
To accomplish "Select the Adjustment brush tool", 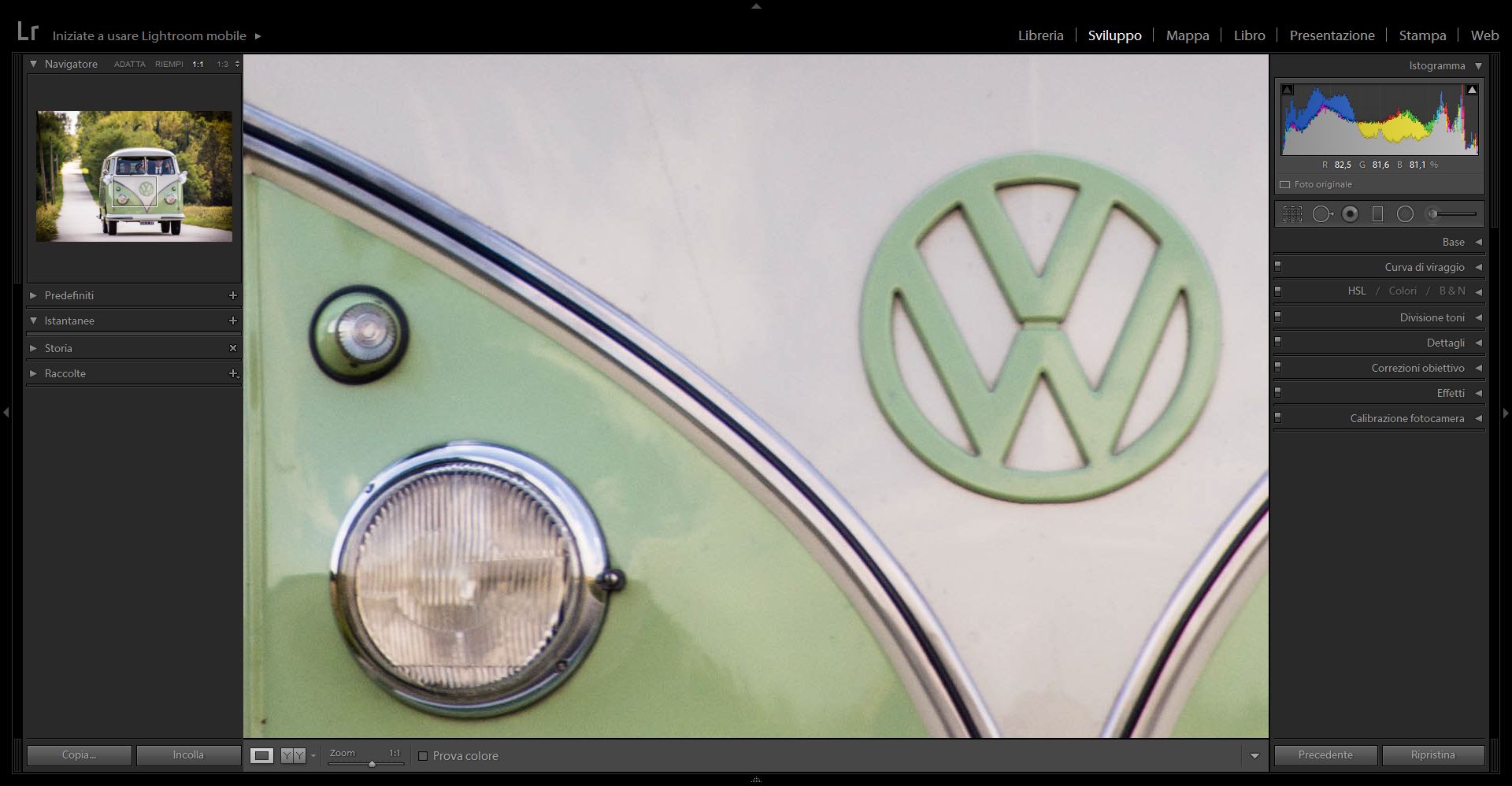I will click(1452, 213).
